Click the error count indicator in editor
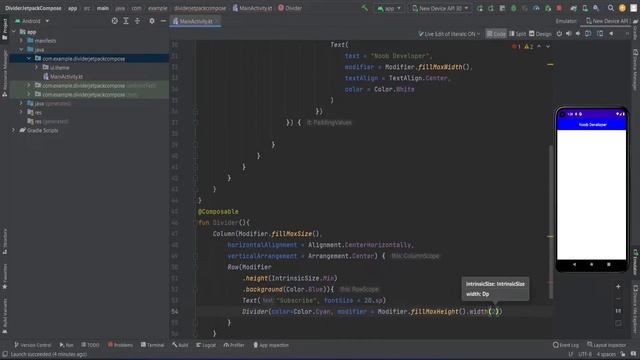Viewport: 640px width, 360px height. pyautogui.click(x=516, y=47)
